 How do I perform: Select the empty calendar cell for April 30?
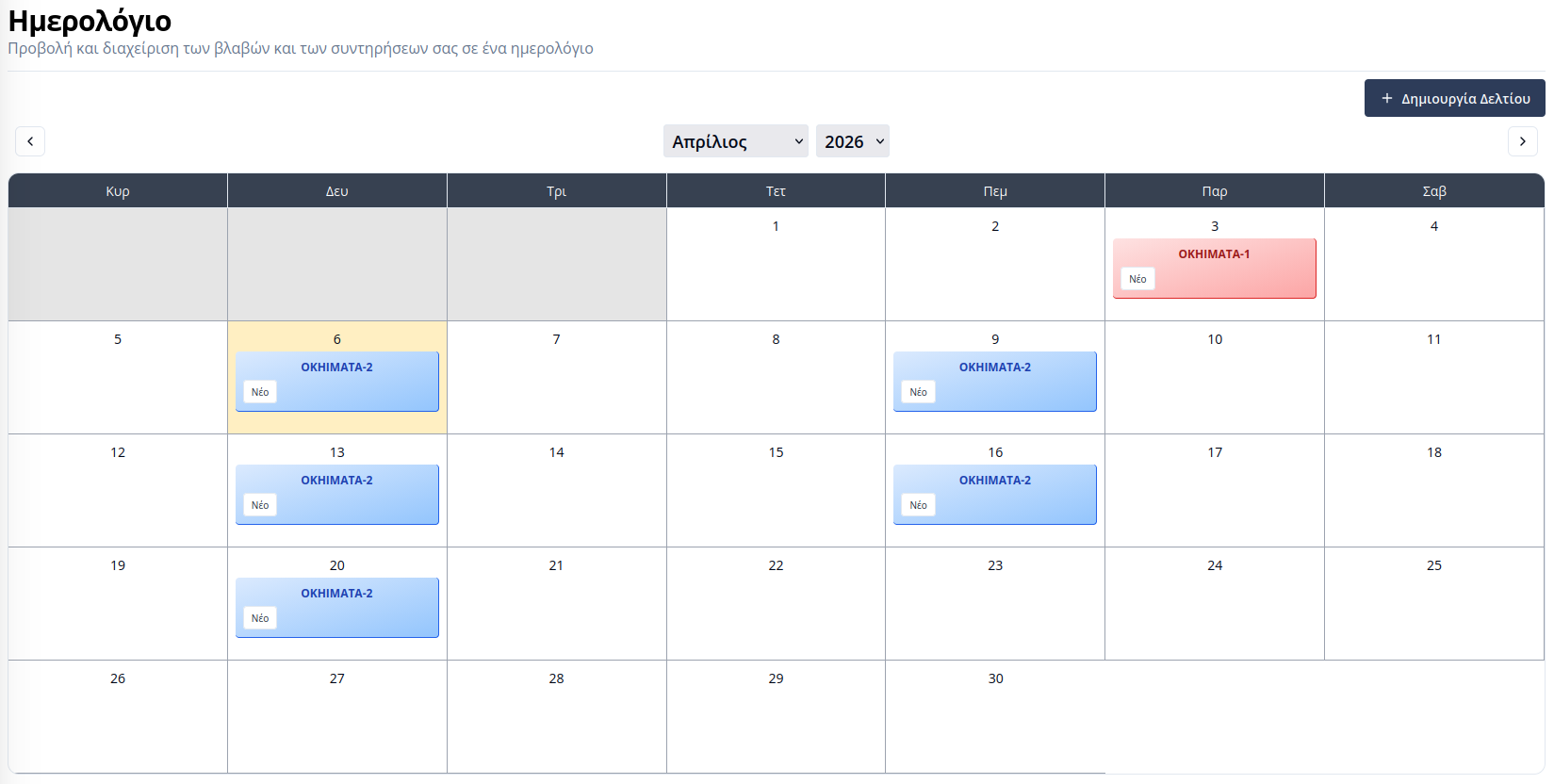tap(994, 726)
